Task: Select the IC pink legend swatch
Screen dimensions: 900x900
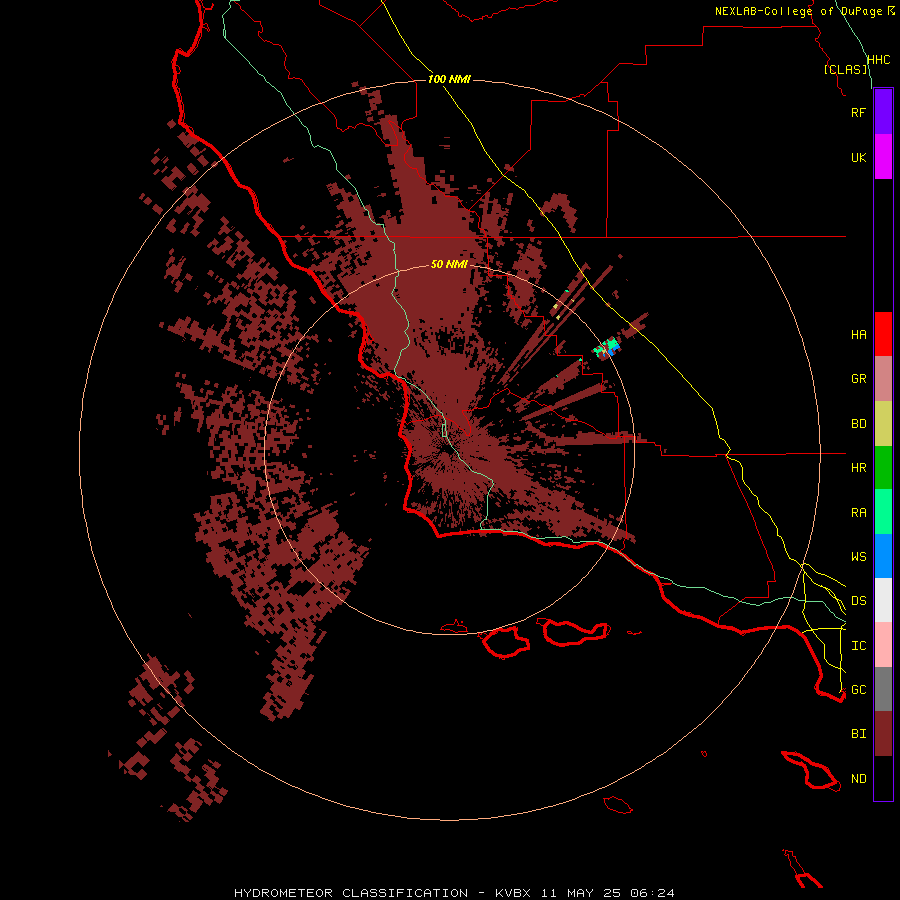Action: (x=883, y=645)
